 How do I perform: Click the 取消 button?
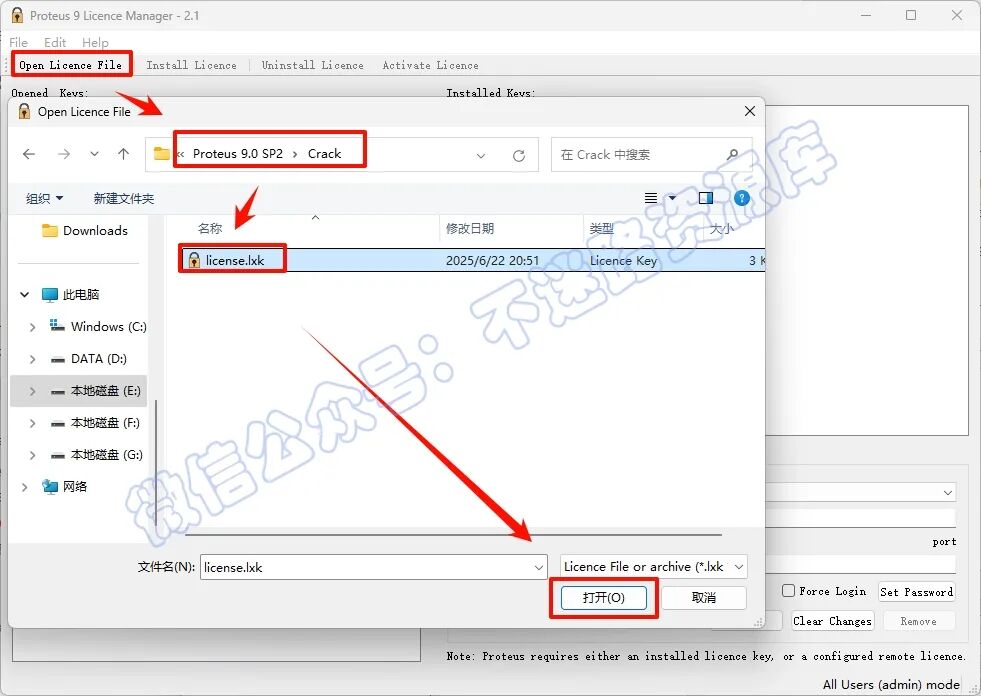[x=704, y=598]
